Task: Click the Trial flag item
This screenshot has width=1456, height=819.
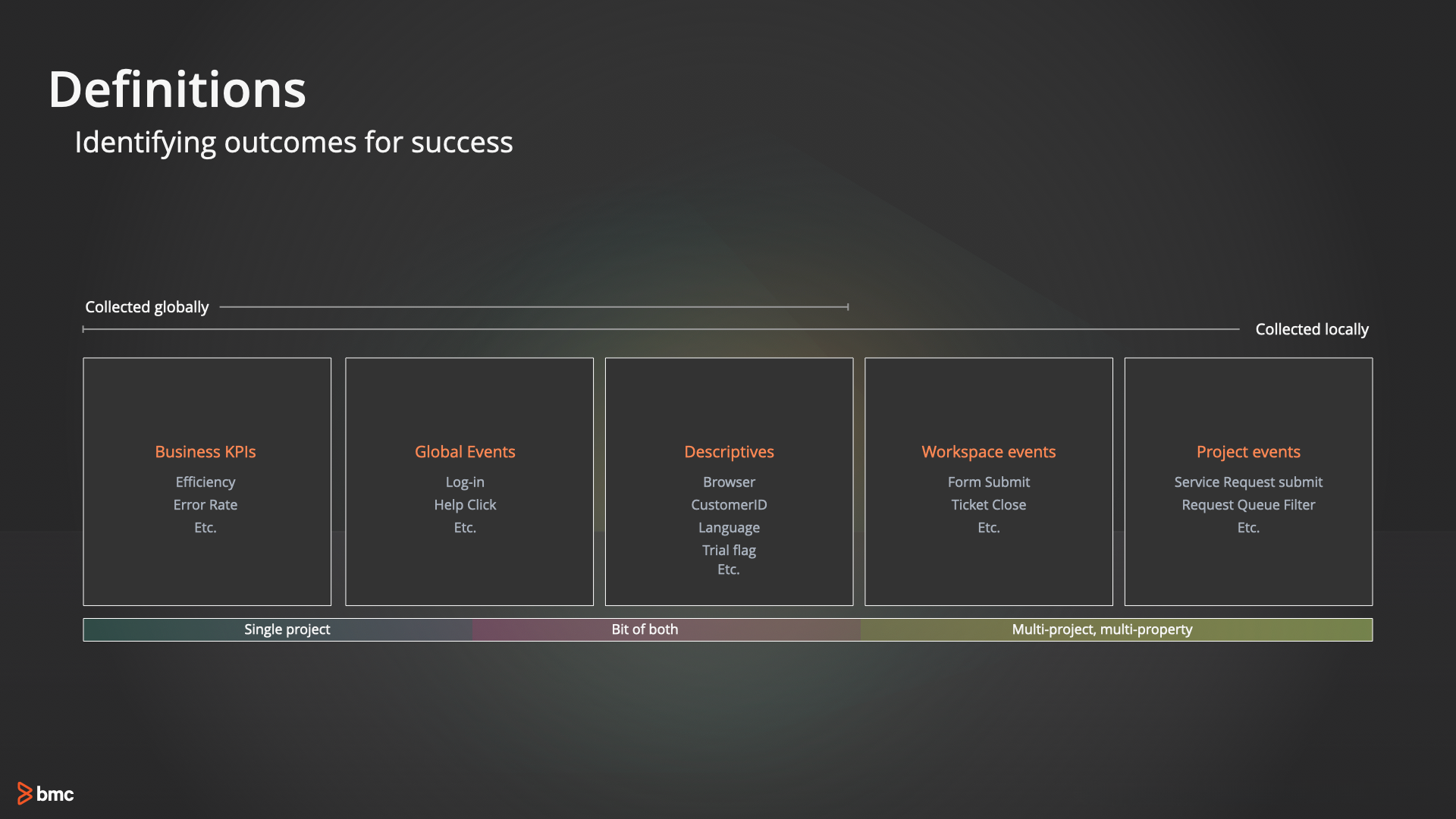Action: 729,551
